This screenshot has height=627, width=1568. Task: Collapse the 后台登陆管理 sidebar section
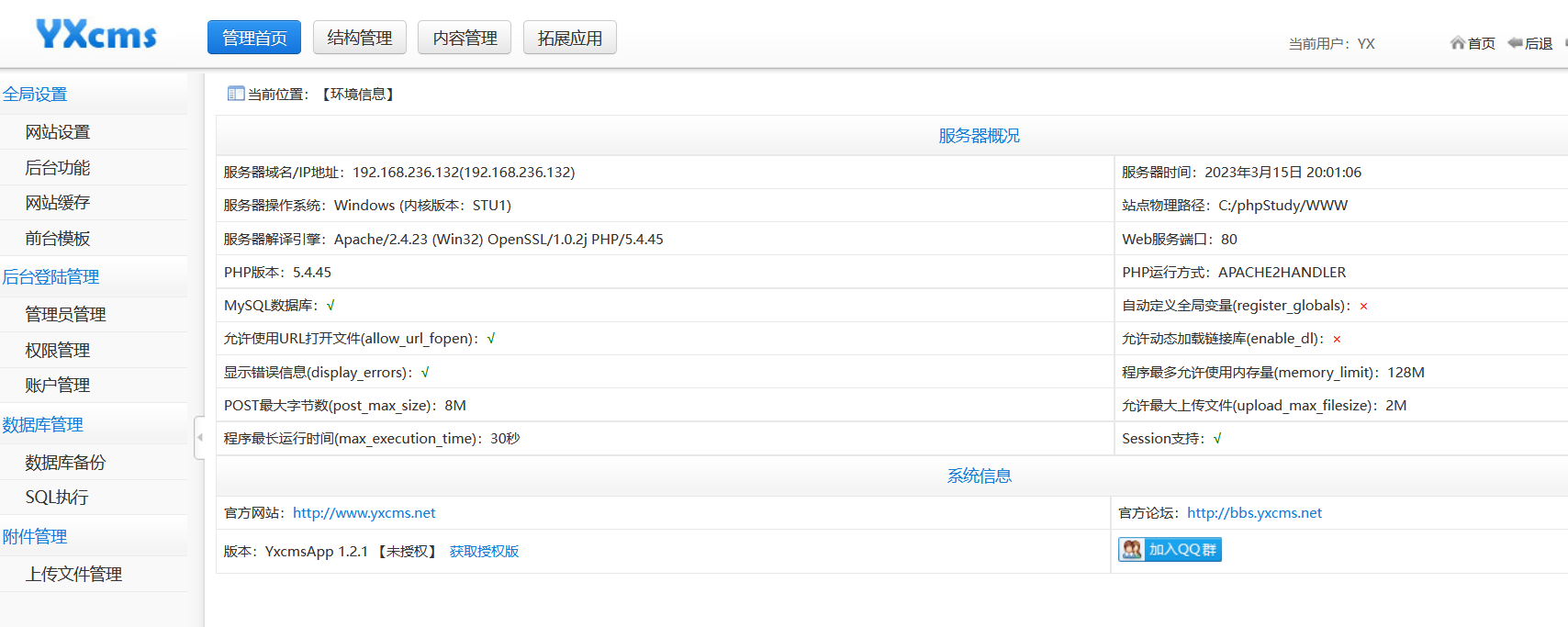pos(50,277)
